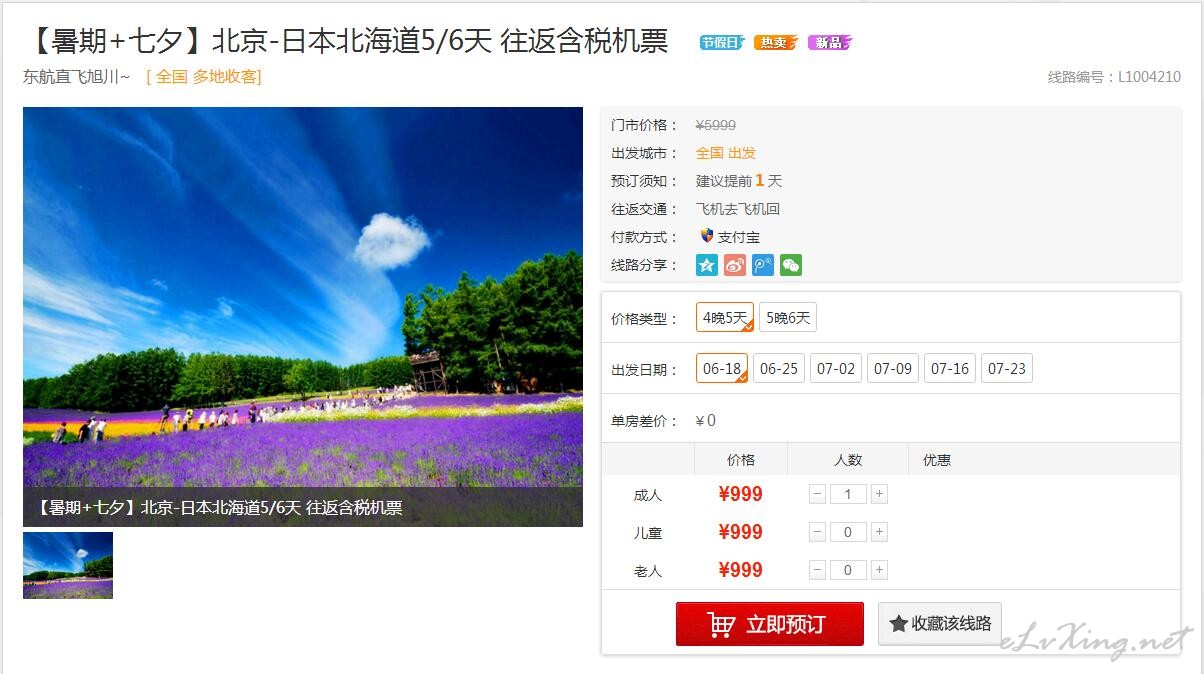Click 全国 出发 departure city link
Image resolution: width=1204 pixels, height=674 pixels.
coord(726,153)
